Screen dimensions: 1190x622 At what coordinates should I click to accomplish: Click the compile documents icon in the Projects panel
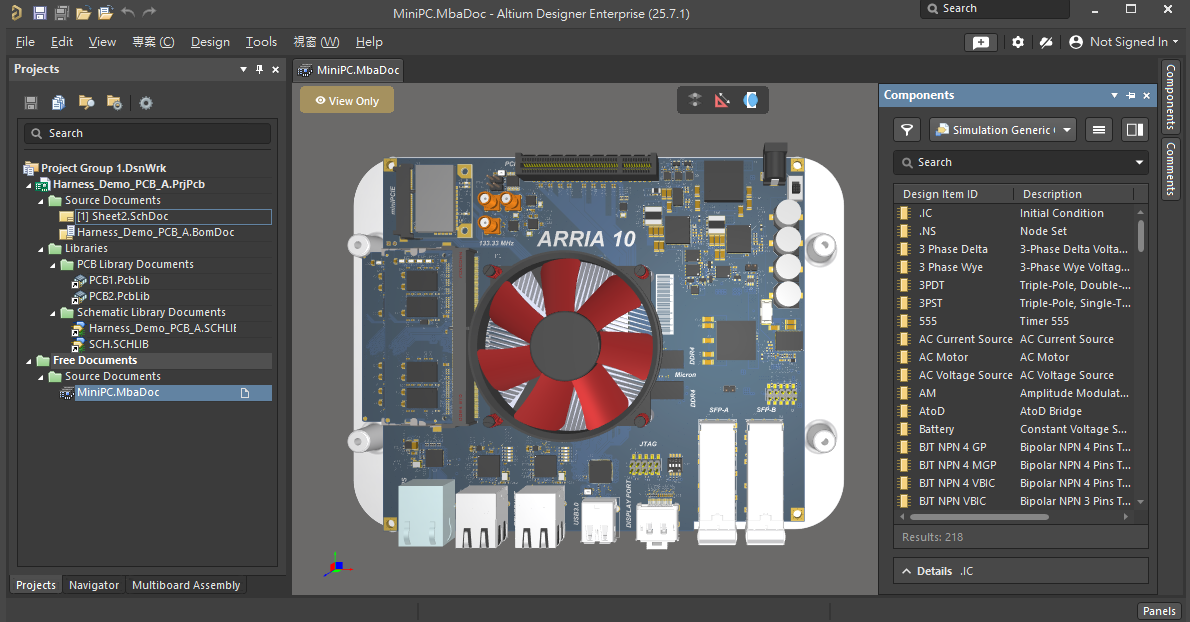point(58,102)
